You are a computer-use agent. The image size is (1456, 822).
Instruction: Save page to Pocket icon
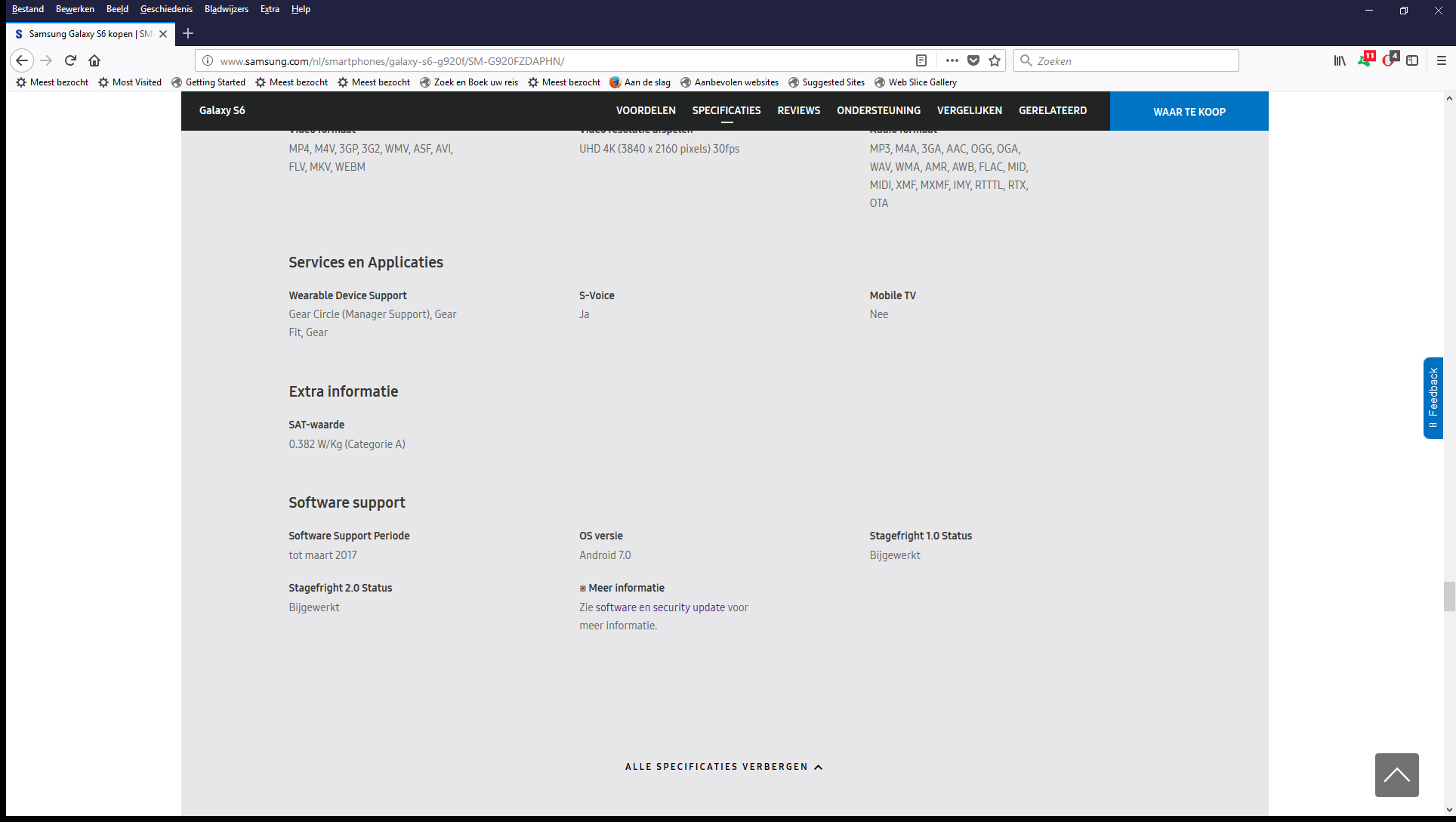pyautogui.click(x=973, y=60)
